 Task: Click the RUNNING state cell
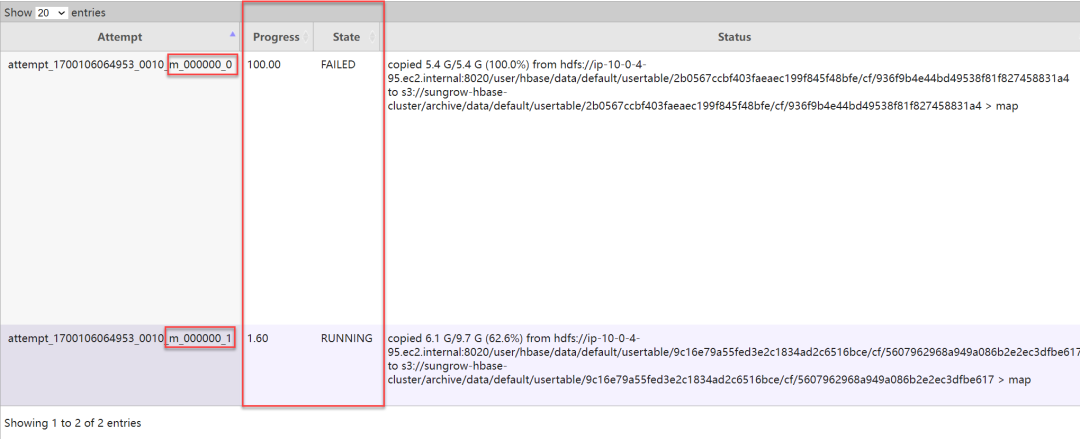pos(346,338)
